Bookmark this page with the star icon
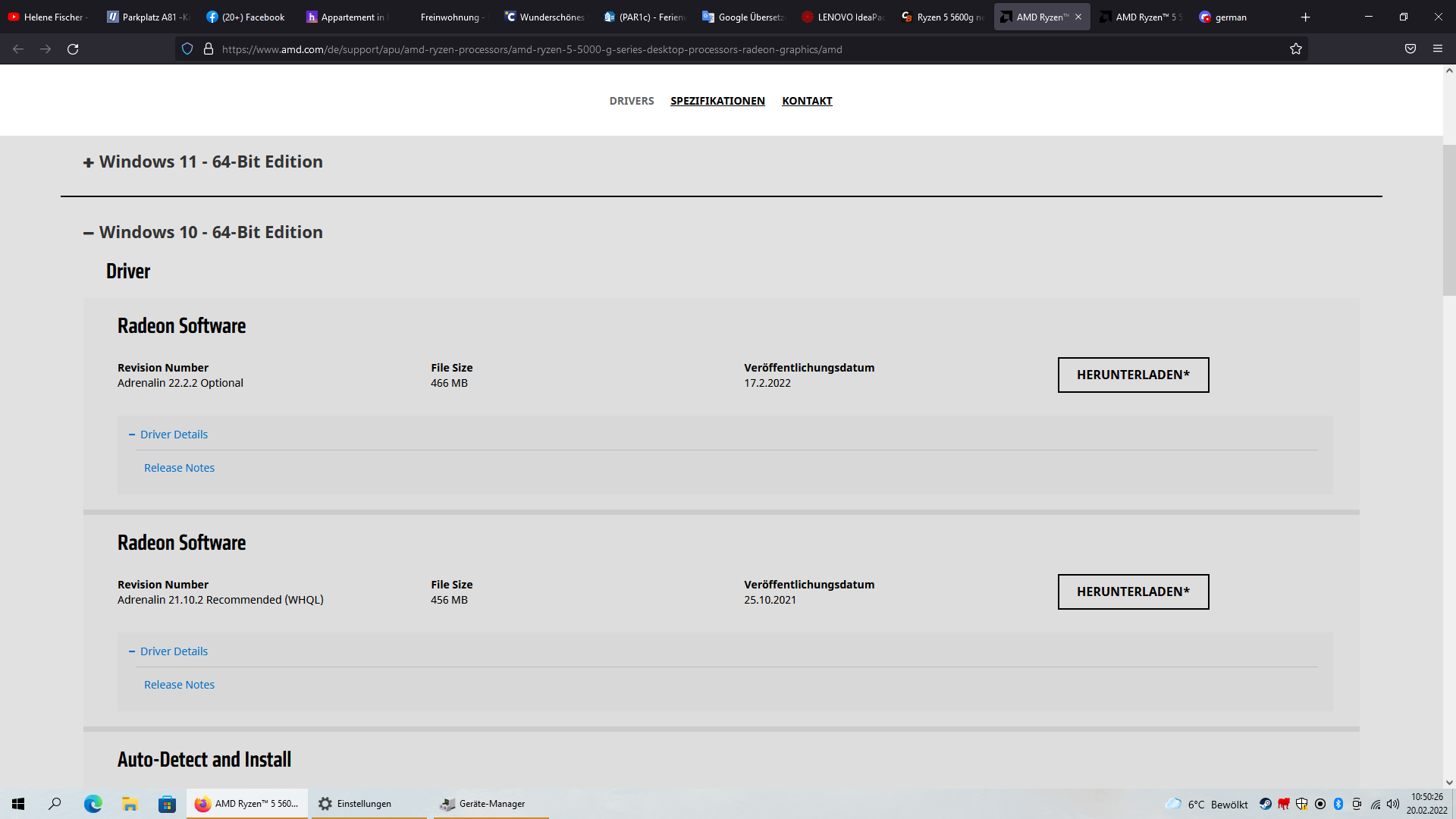The image size is (1456, 819). [1295, 49]
